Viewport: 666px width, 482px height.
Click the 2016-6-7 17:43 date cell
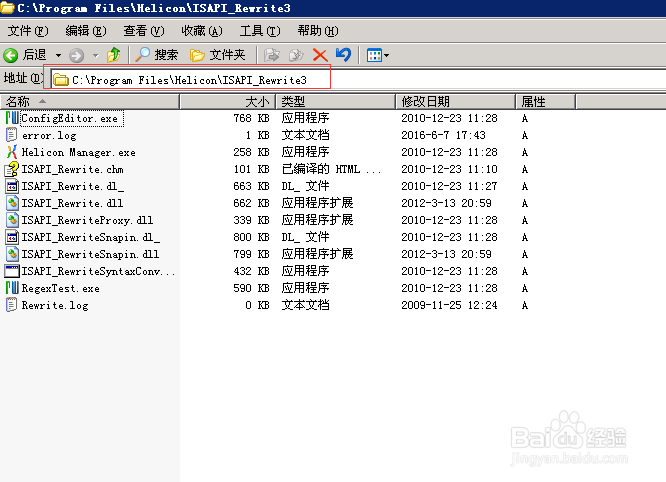(x=443, y=135)
